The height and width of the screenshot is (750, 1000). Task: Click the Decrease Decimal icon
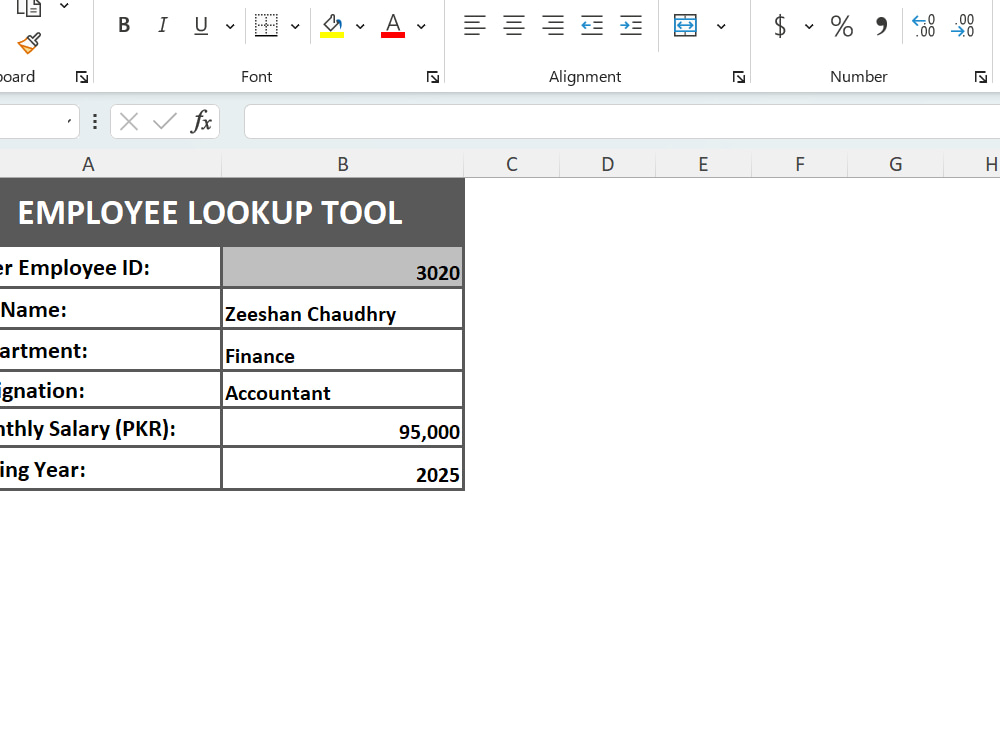click(962, 26)
